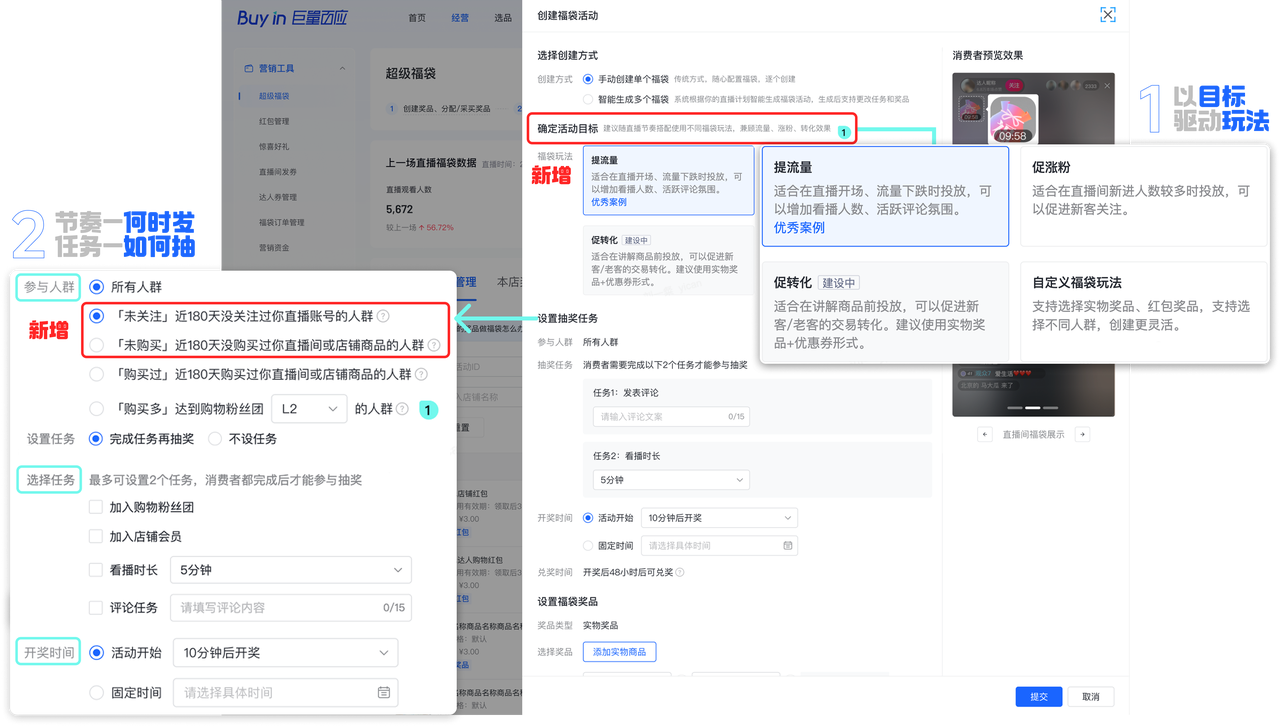Click help icon beside「未关注」audience option
Screen dimensions: 1280x727
coord(383,317)
